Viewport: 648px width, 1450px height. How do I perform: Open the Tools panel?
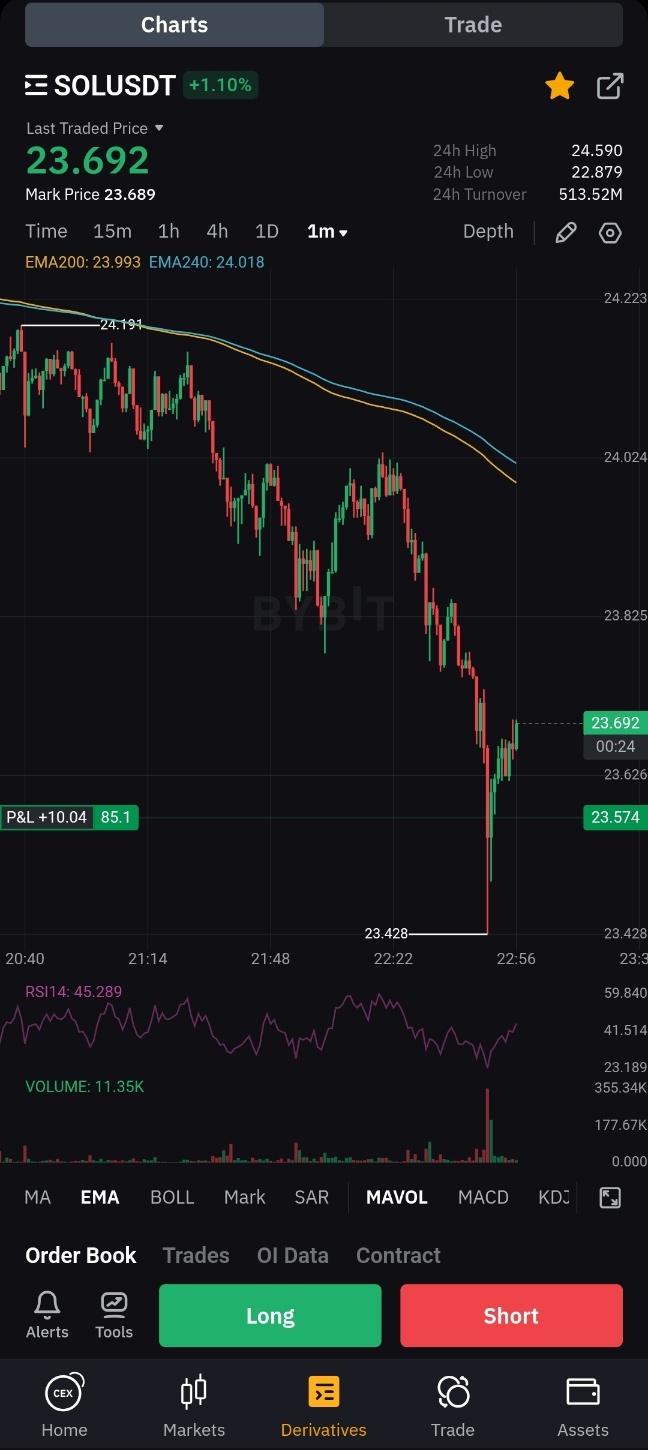114,1314
